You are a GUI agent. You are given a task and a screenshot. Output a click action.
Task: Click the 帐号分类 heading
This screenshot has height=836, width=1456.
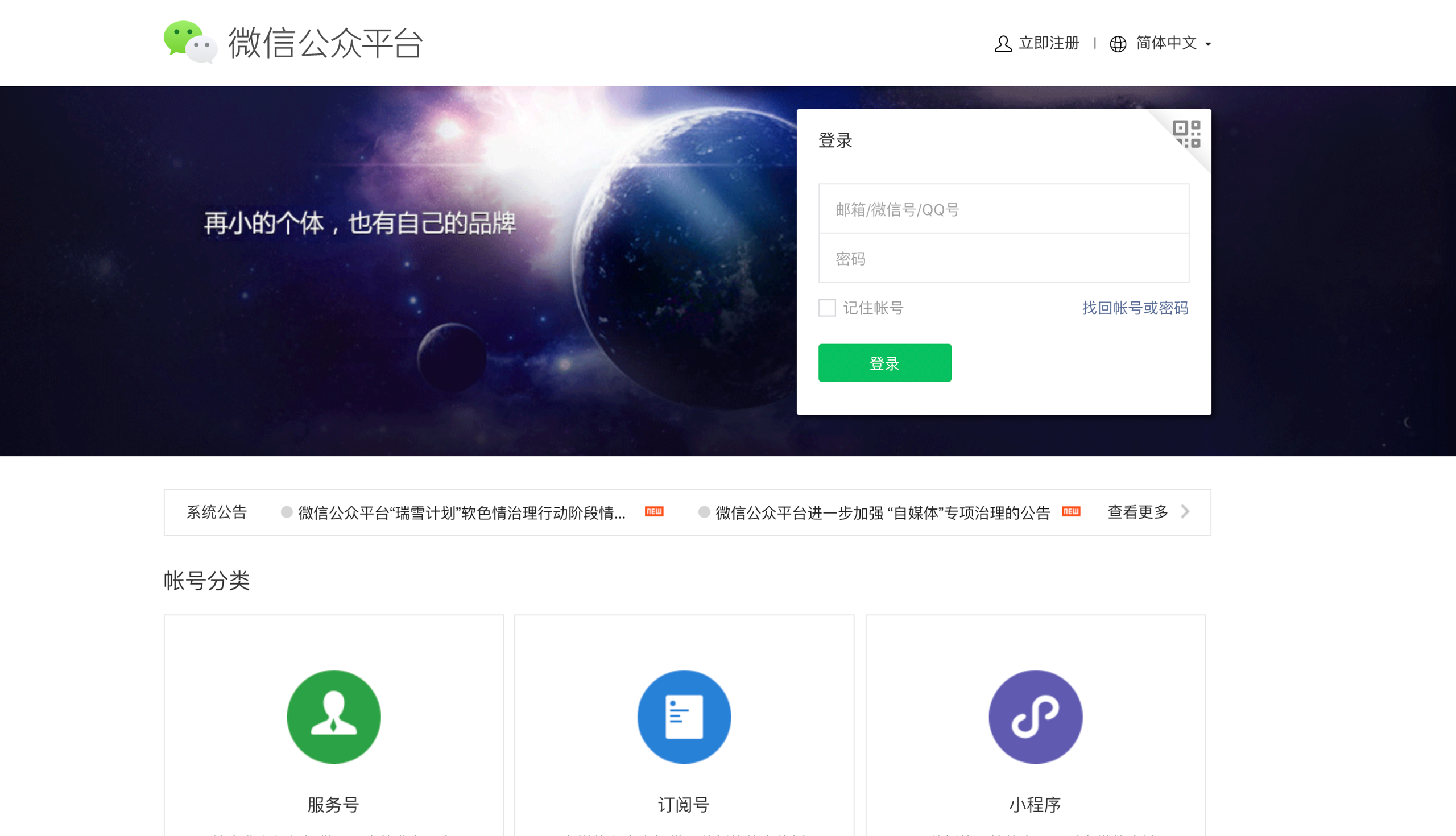tap(206, 581)
